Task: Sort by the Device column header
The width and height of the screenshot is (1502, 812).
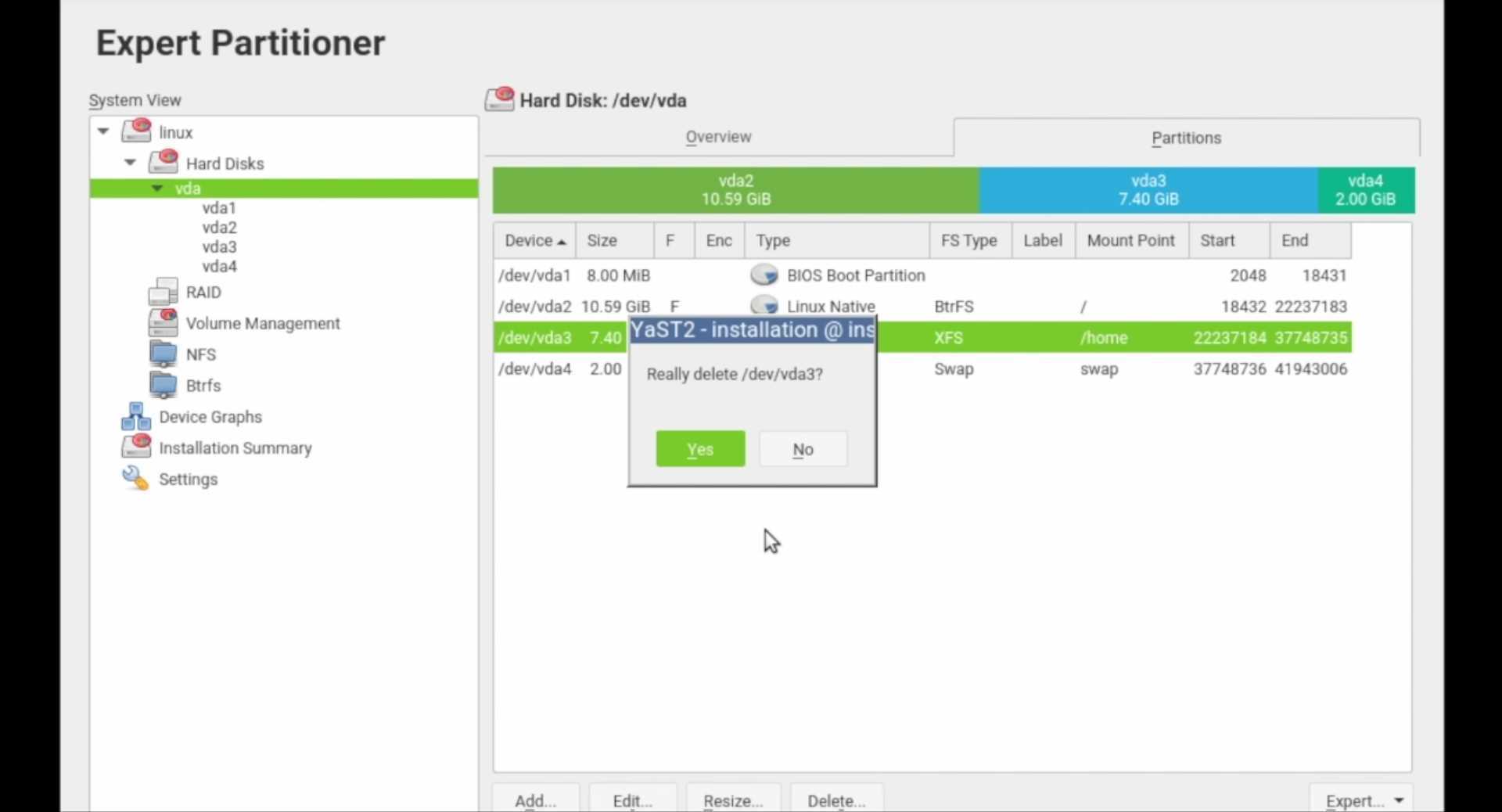Action: [534, 241]
